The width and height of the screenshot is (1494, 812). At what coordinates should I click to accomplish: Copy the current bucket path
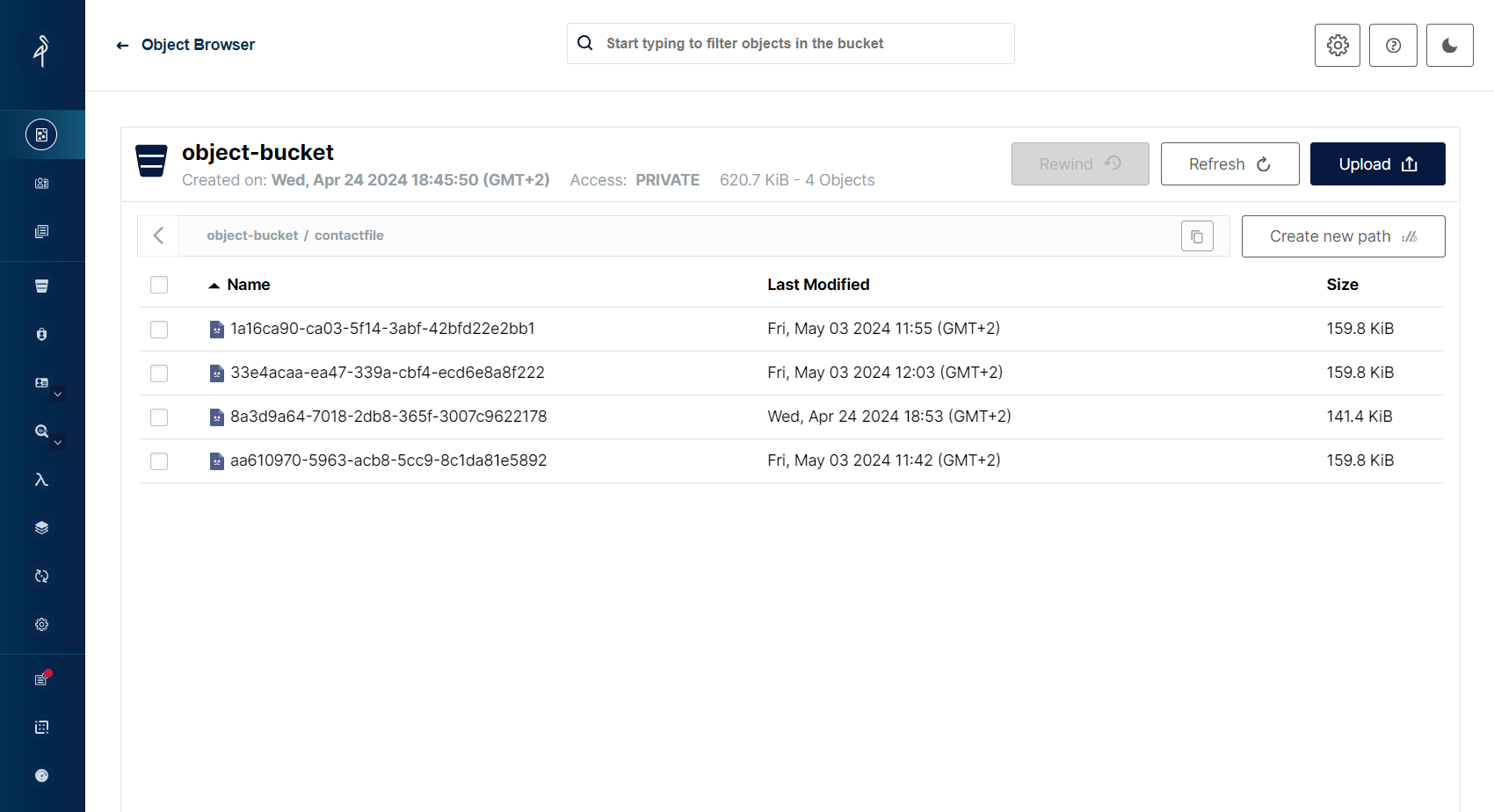pos(1197,236)
